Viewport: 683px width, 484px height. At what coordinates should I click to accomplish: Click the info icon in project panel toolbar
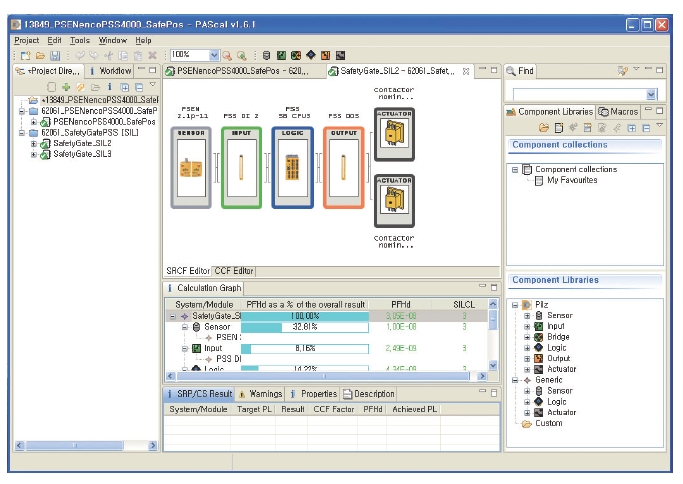110,87
